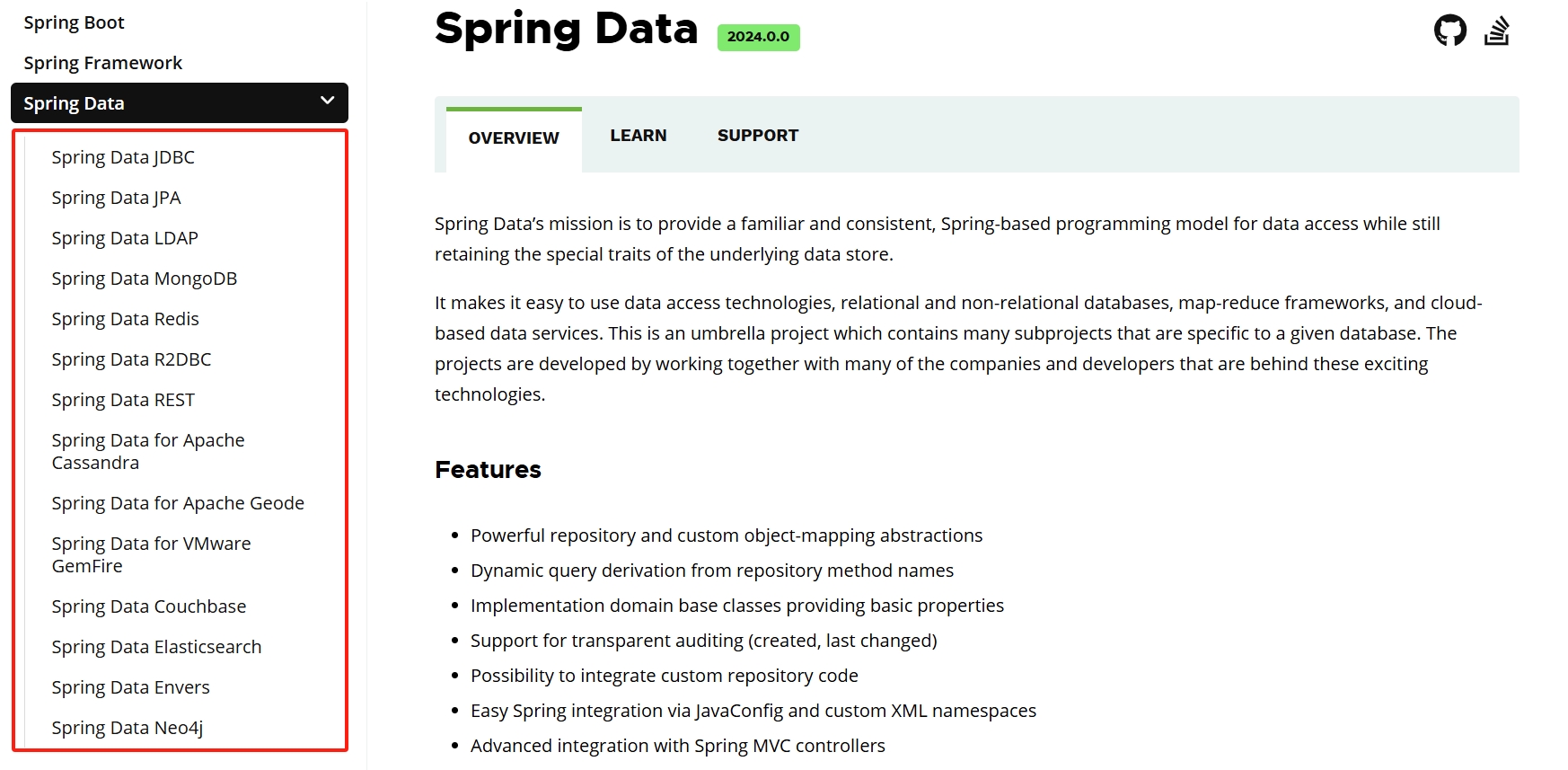Open the Spring Data JDBC page
This screenshot has height=770, width=1568.
coord(123,156)
